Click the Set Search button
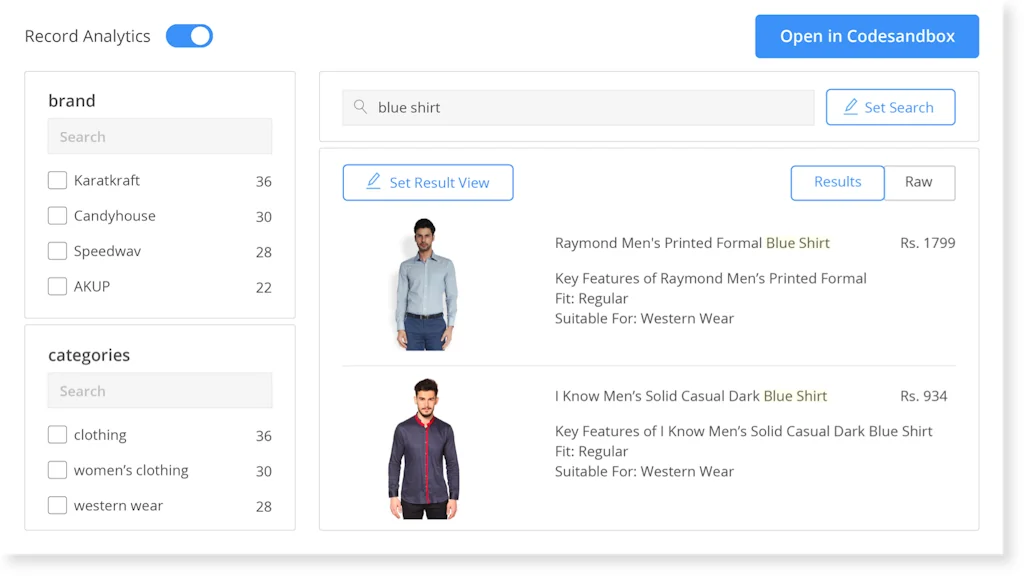1024x576 pixels. [890, 107]
